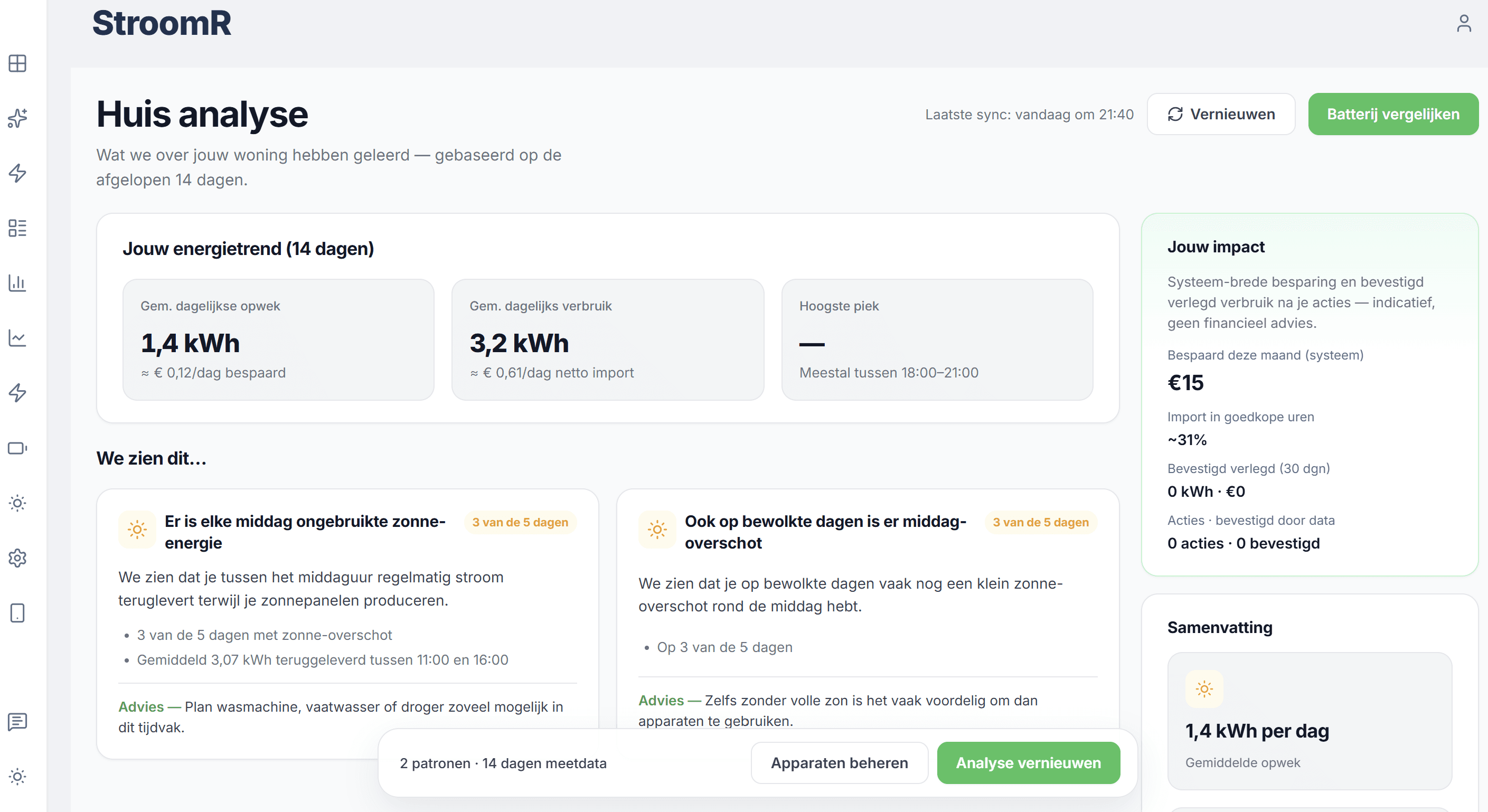Image resolution: width=1488 pixels, height=812 pixels.
Task: Click the 'Huis analyse' page heading
Action: tap(202, 115)
